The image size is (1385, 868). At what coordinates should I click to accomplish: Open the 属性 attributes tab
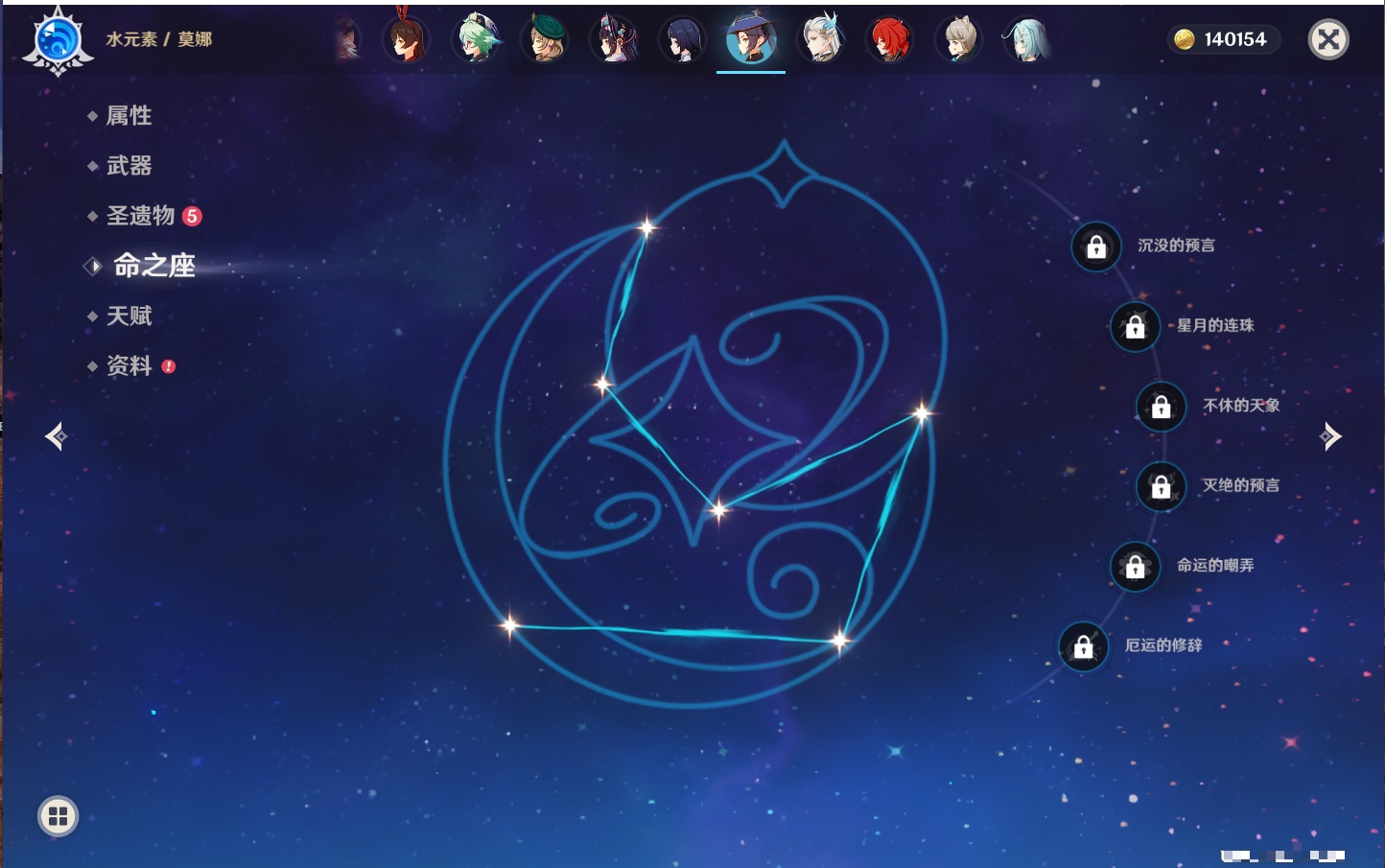[129, 116]
